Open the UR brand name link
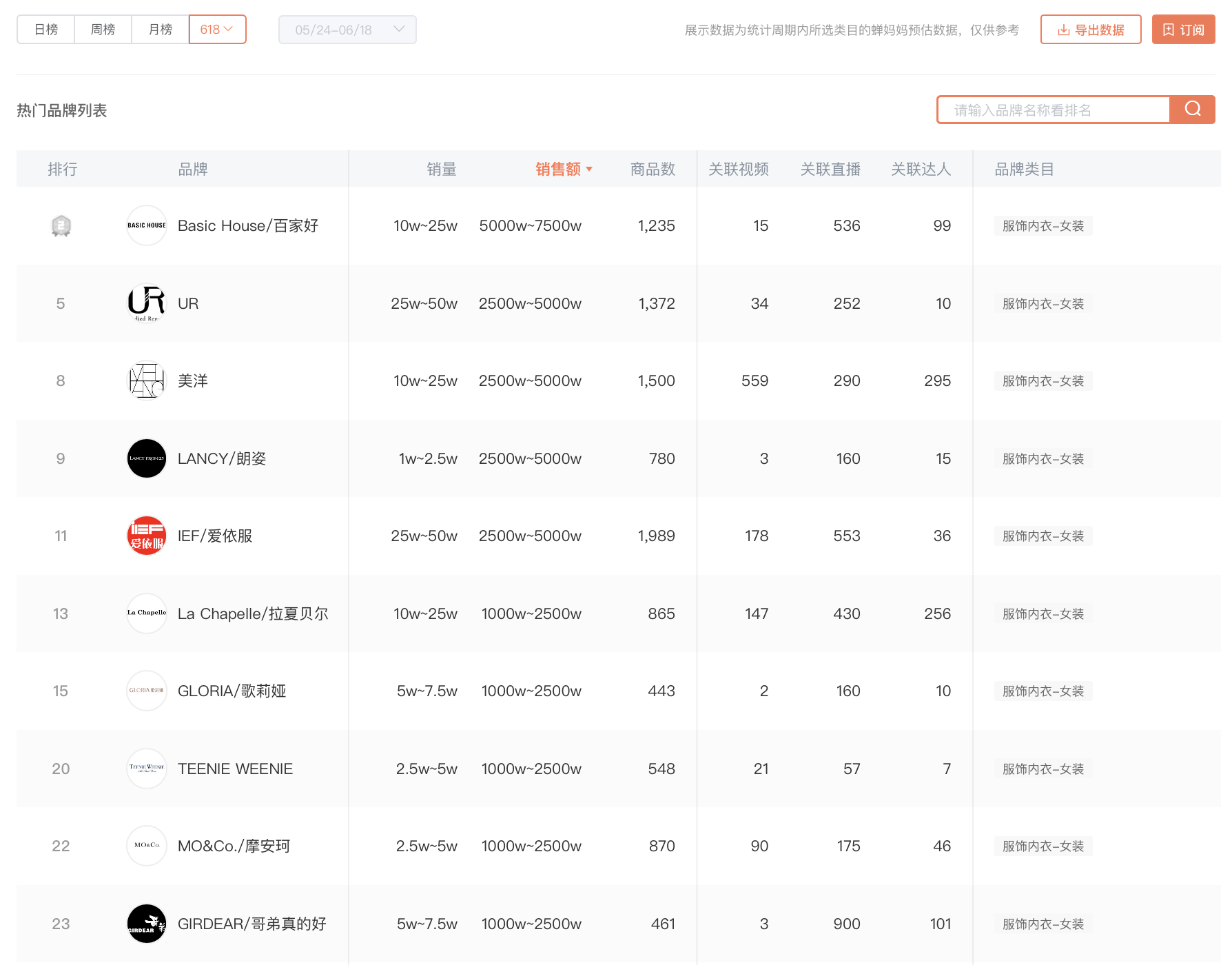This screenshot has height=965, width=1232. (x=188, y=303)
